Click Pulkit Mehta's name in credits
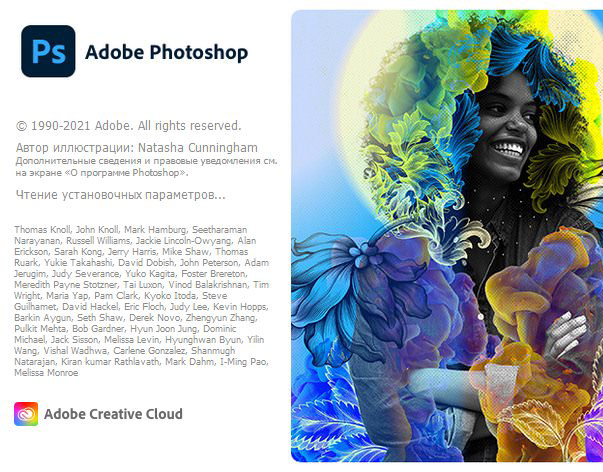603x472 pixels. coord(40,329)
